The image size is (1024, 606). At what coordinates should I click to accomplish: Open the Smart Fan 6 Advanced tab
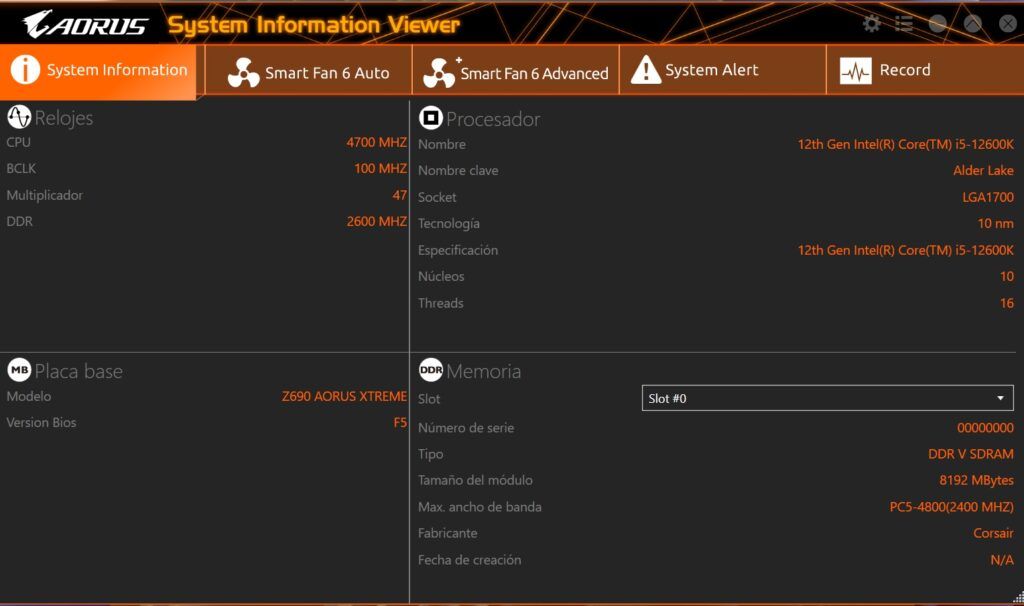pyautogui.click(x=516, y=70)
